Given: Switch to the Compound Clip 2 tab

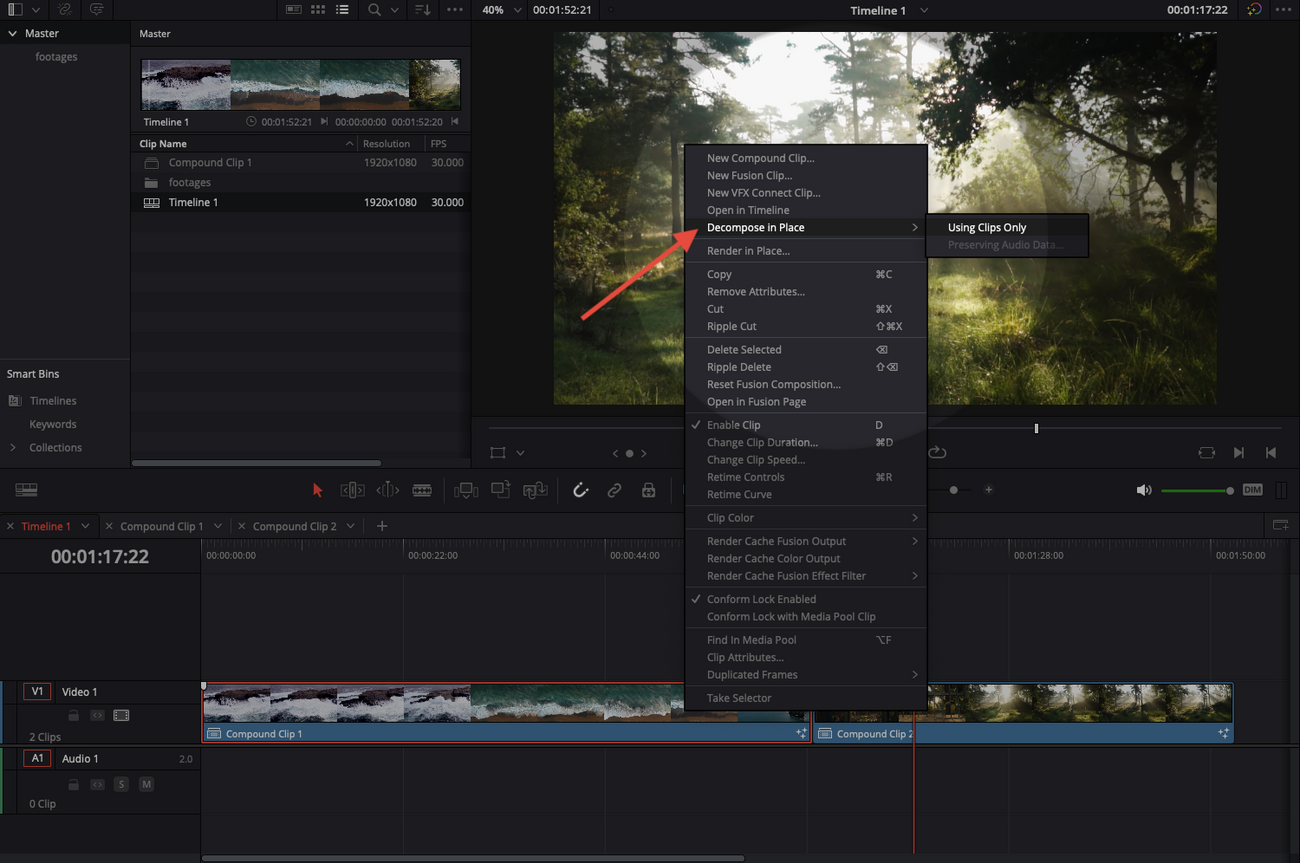Looking at the screenshot, I should (x=294, y=526).
